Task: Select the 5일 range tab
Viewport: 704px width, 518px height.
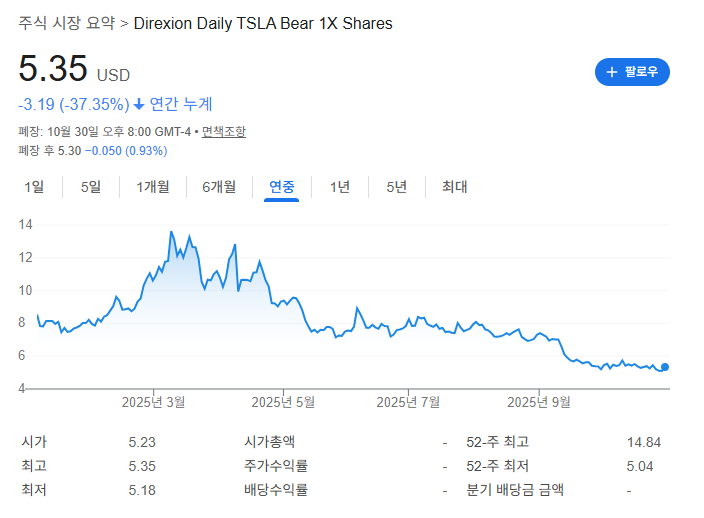Action: 91,187
